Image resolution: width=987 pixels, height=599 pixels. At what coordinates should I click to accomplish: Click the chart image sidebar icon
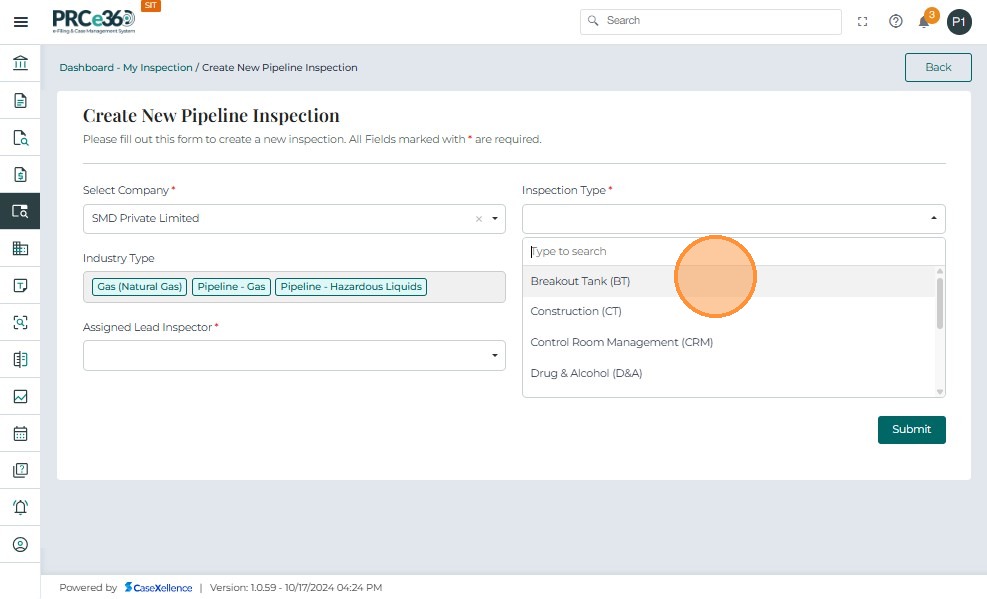coord(20,396)
